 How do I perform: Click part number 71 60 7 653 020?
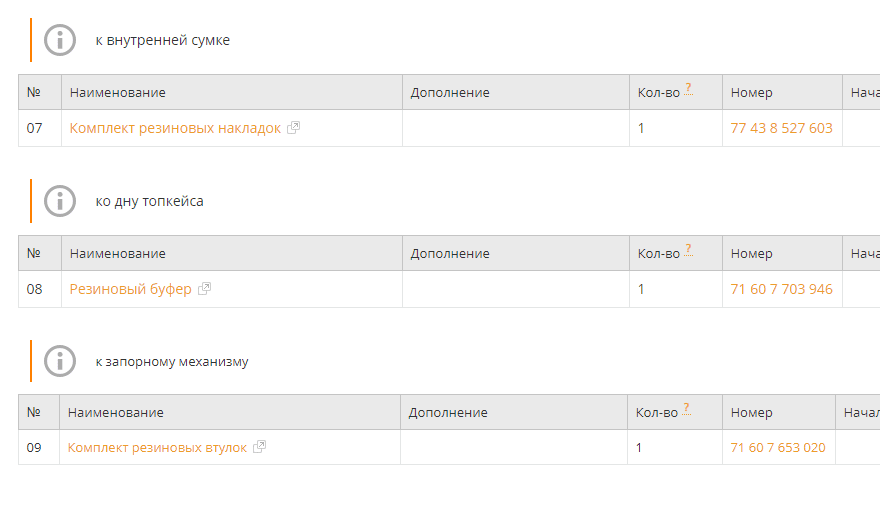coord(778,447)
